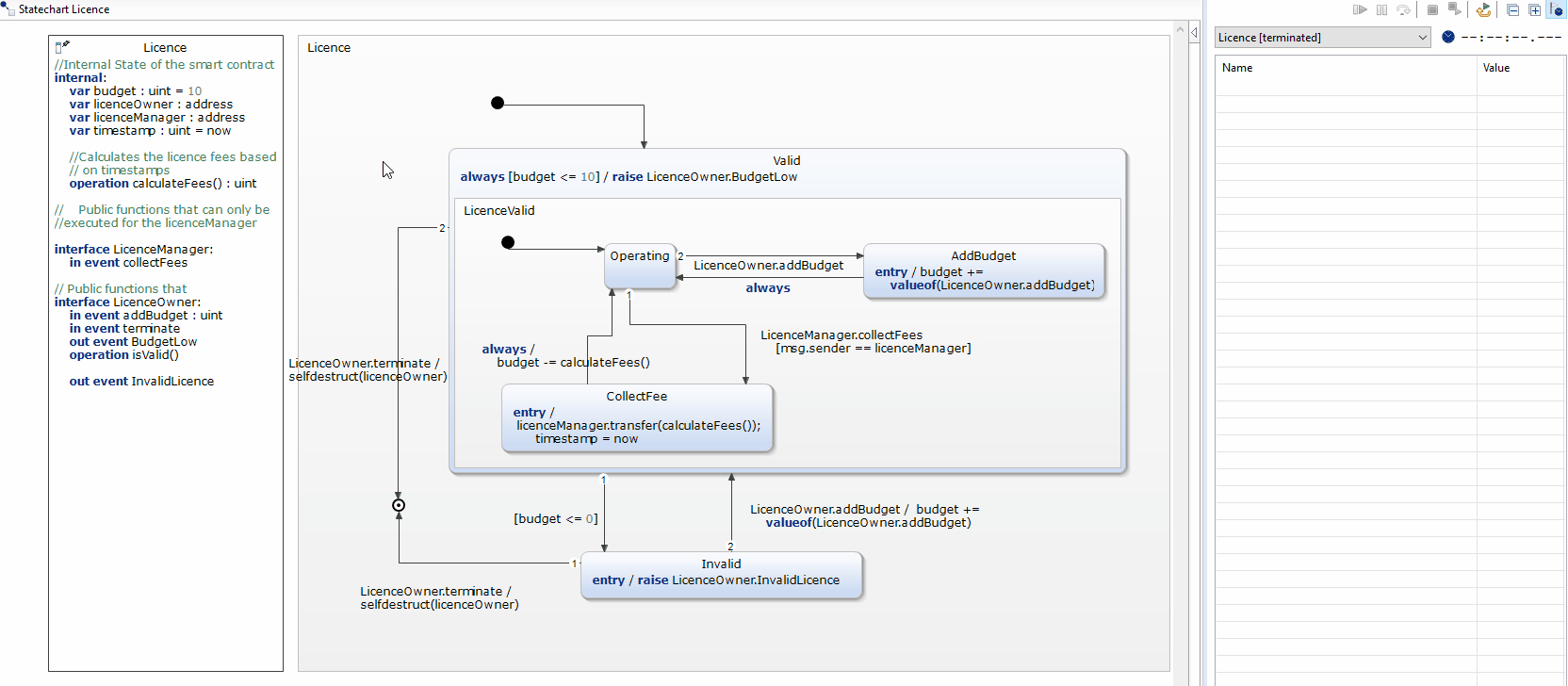Click the Step Over icon
Image resolution: width=1568 pixels, height=686 pixels.
click(x=1403, y=10)
